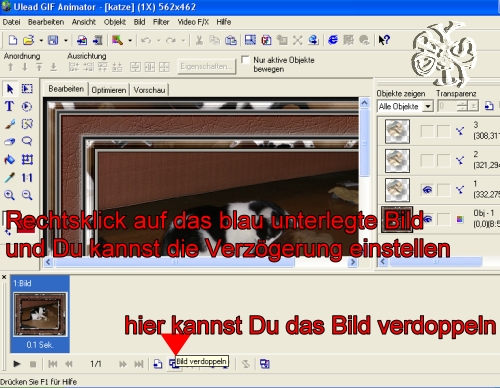Image resolution: width=500 pixels, height=388 pixels.
Task: Click the Eigenschaften... button
Action: [206, 66]
